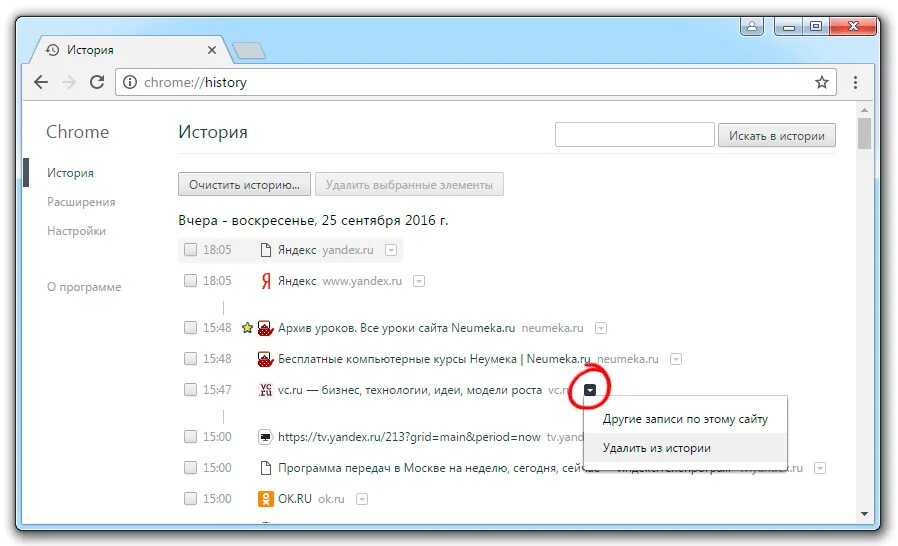
Task: Check the 18:05 www.yandex.ru entry checkbox
Action: [x=190, y=280]
